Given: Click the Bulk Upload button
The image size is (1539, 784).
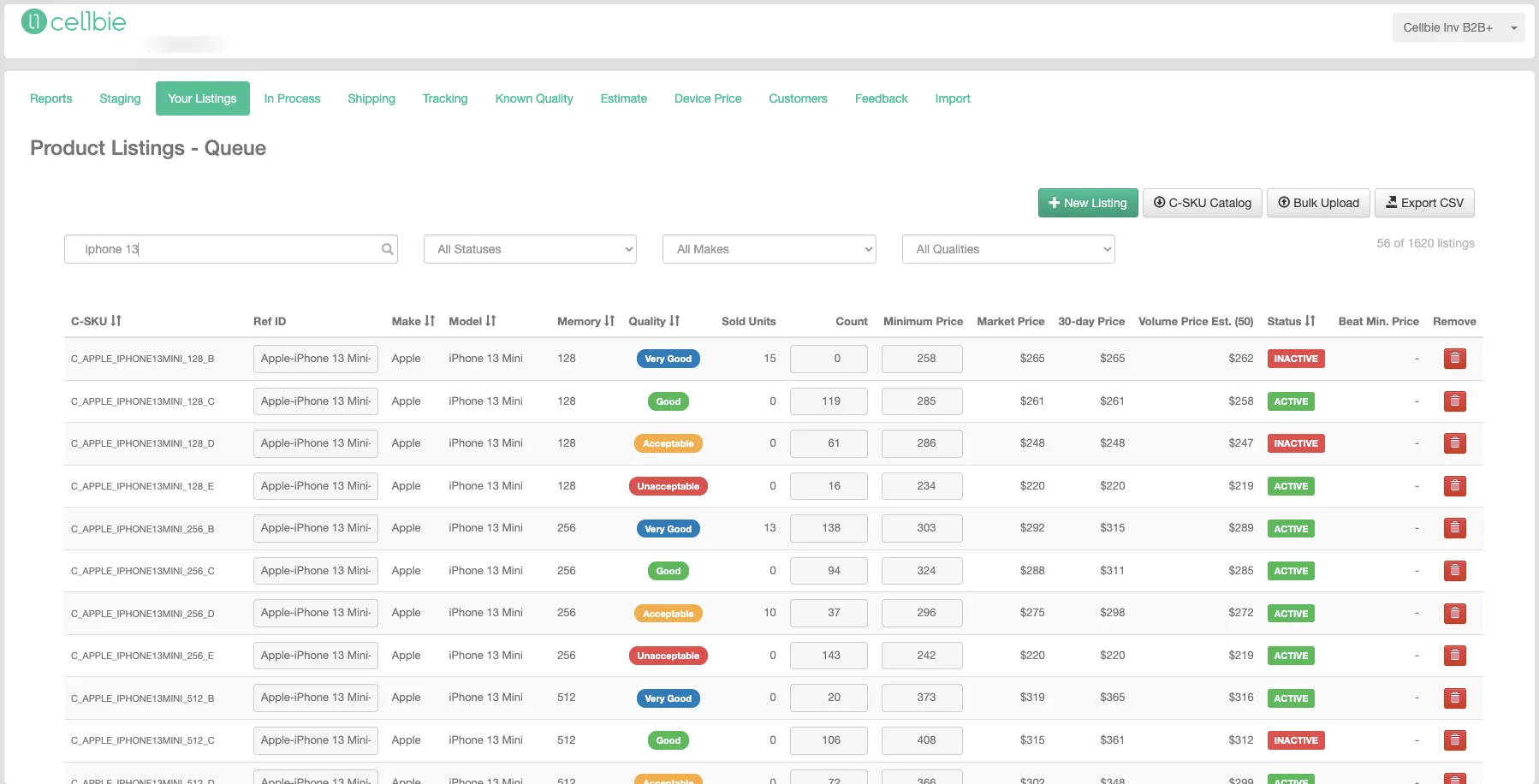Looking at the screenshot, I should pyautogui.click(x=1318, y=203).
